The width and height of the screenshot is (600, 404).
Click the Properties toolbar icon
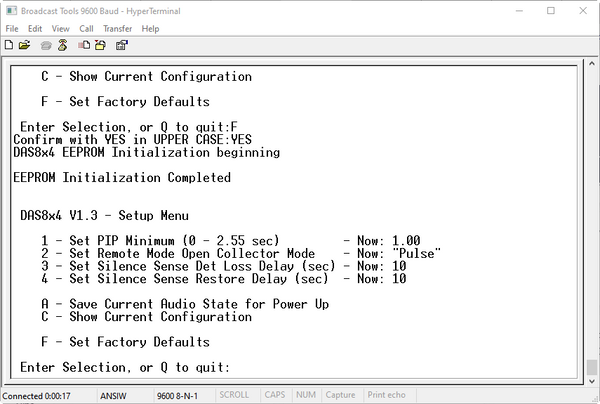pos(122,45)
